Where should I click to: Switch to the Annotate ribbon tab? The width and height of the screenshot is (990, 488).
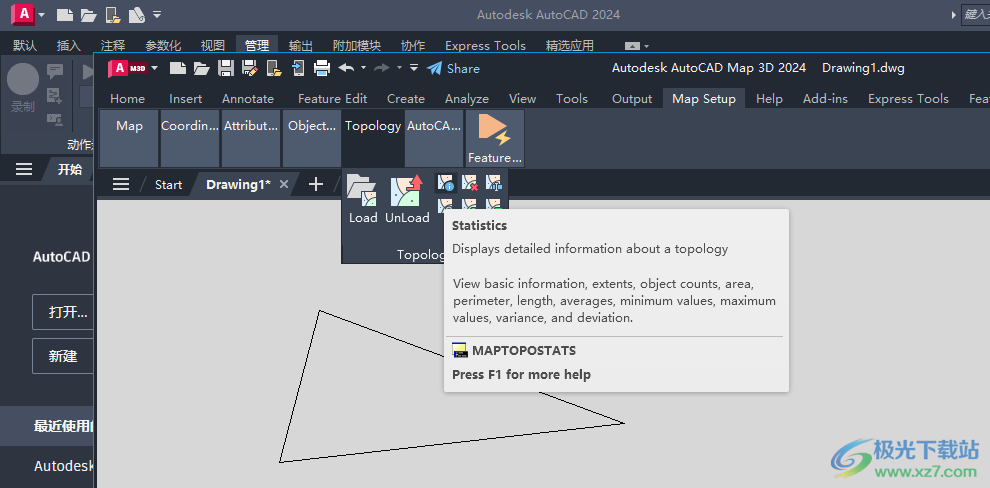tap(248, 98)
